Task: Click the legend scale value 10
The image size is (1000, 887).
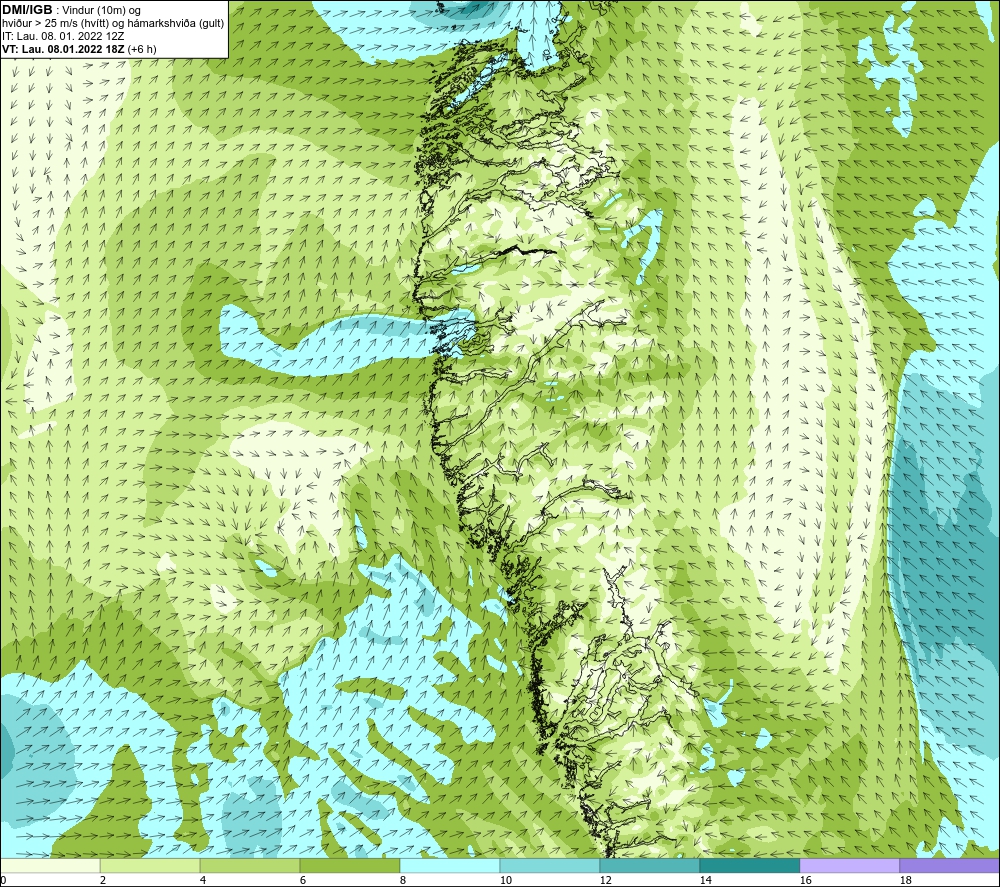Action: pos(505,881)
